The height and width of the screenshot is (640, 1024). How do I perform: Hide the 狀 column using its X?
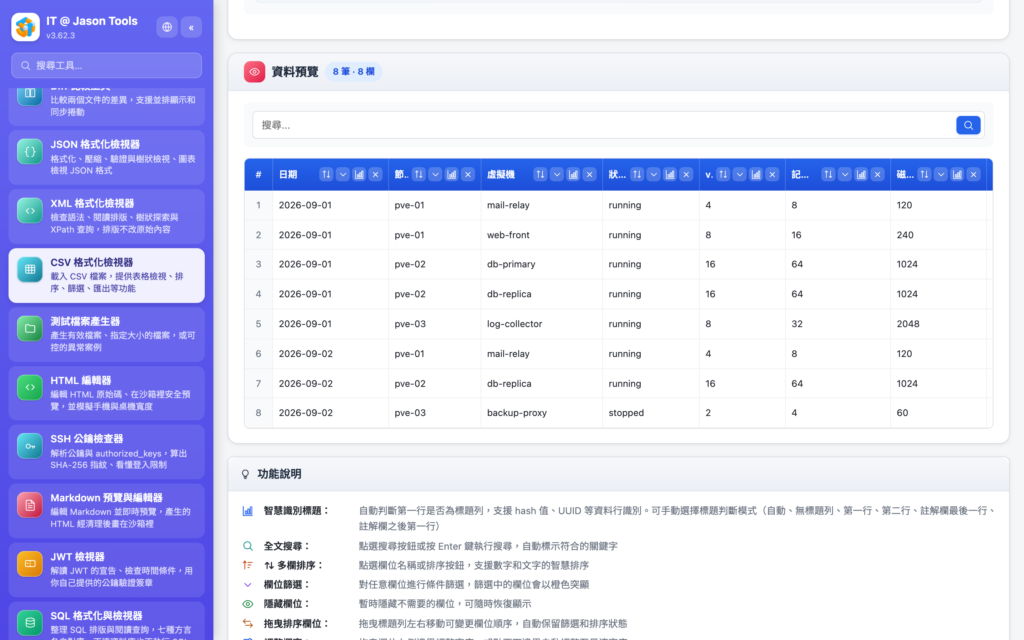tap(686, 174)
